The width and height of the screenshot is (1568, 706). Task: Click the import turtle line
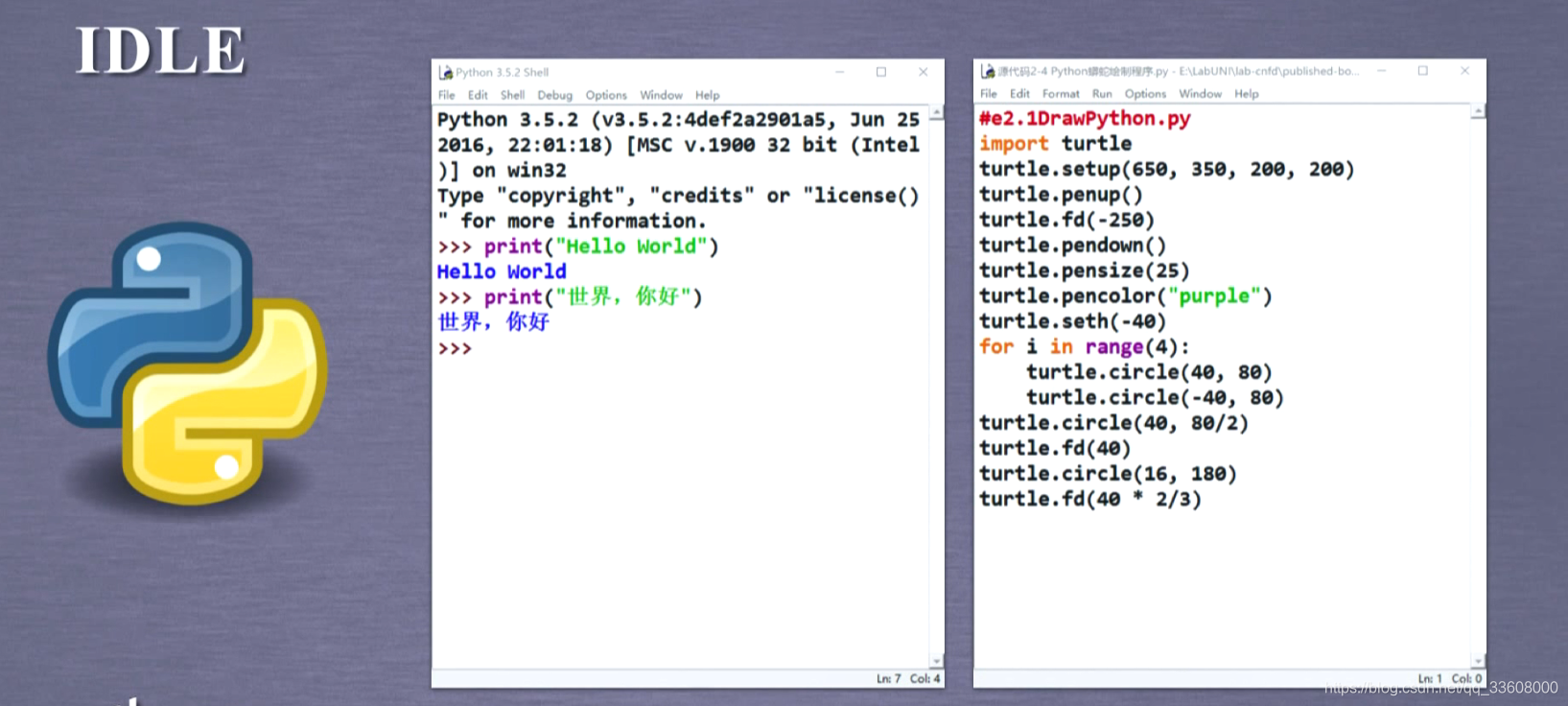pos(1055,144)
